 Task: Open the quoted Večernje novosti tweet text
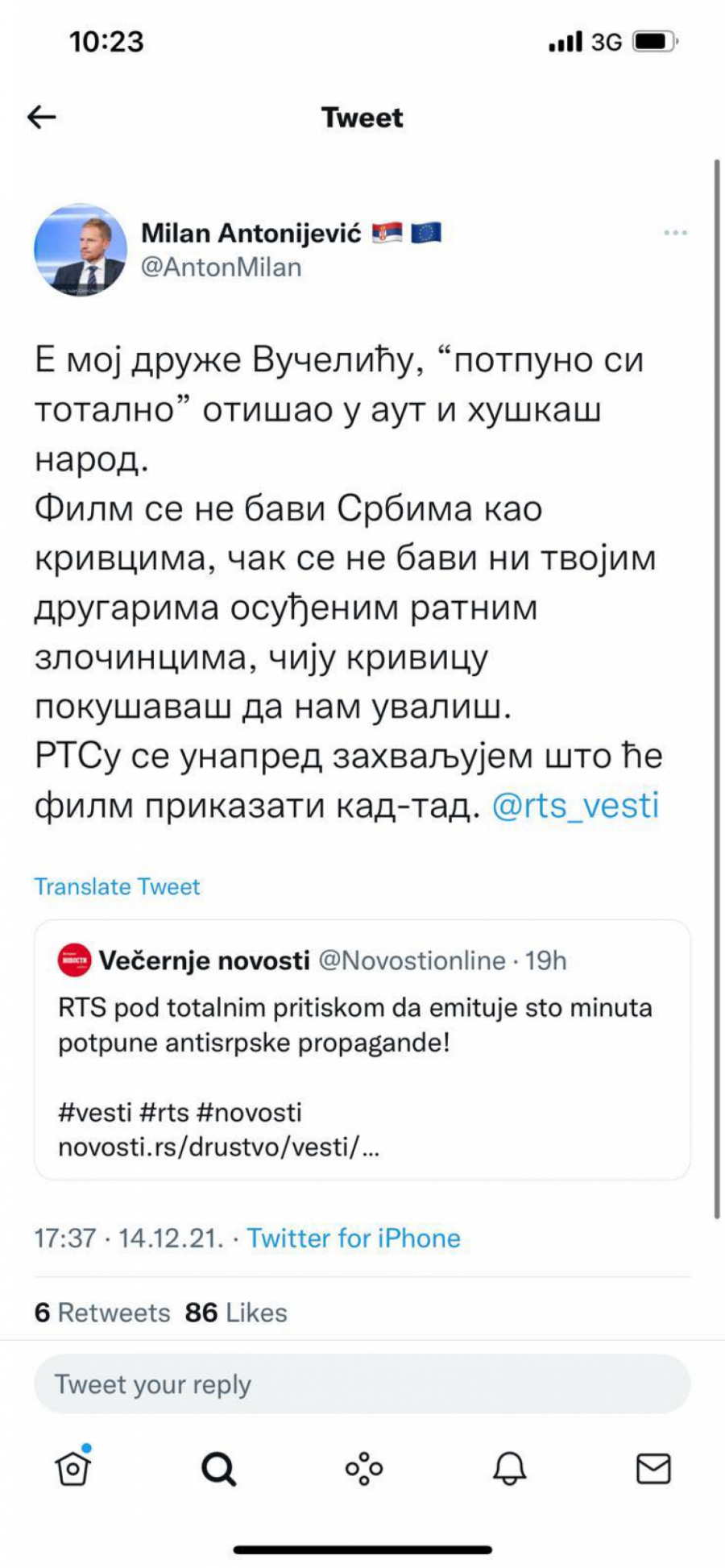pos(354,1025)
